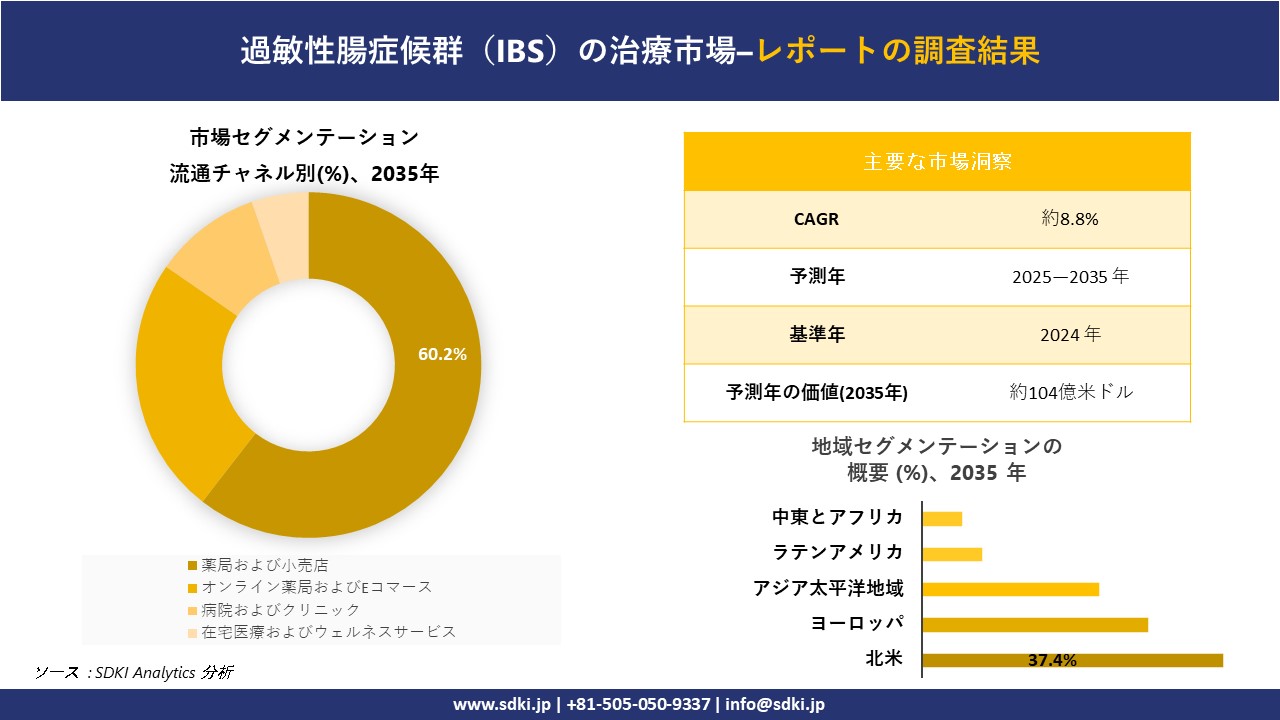Click the オンライン薬局およびEコマース legend swatch
1280x720 pixels.
tap(193, 588)
